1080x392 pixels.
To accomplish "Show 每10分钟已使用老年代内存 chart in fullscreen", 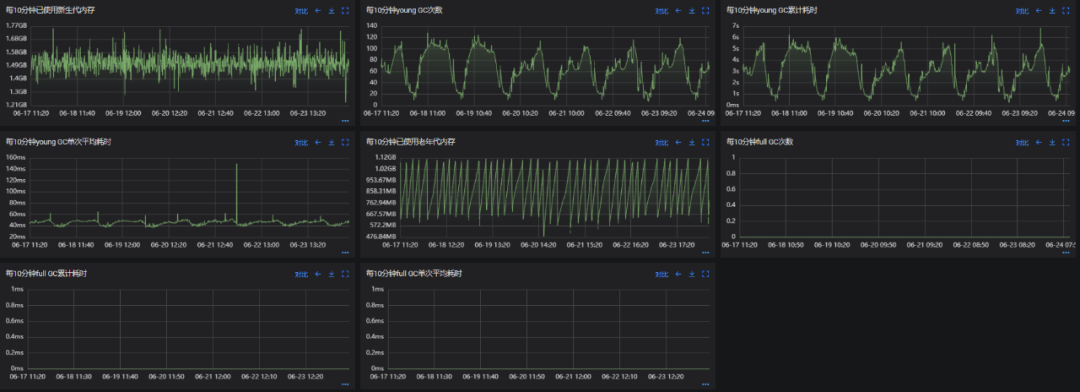I will point(705,143).
